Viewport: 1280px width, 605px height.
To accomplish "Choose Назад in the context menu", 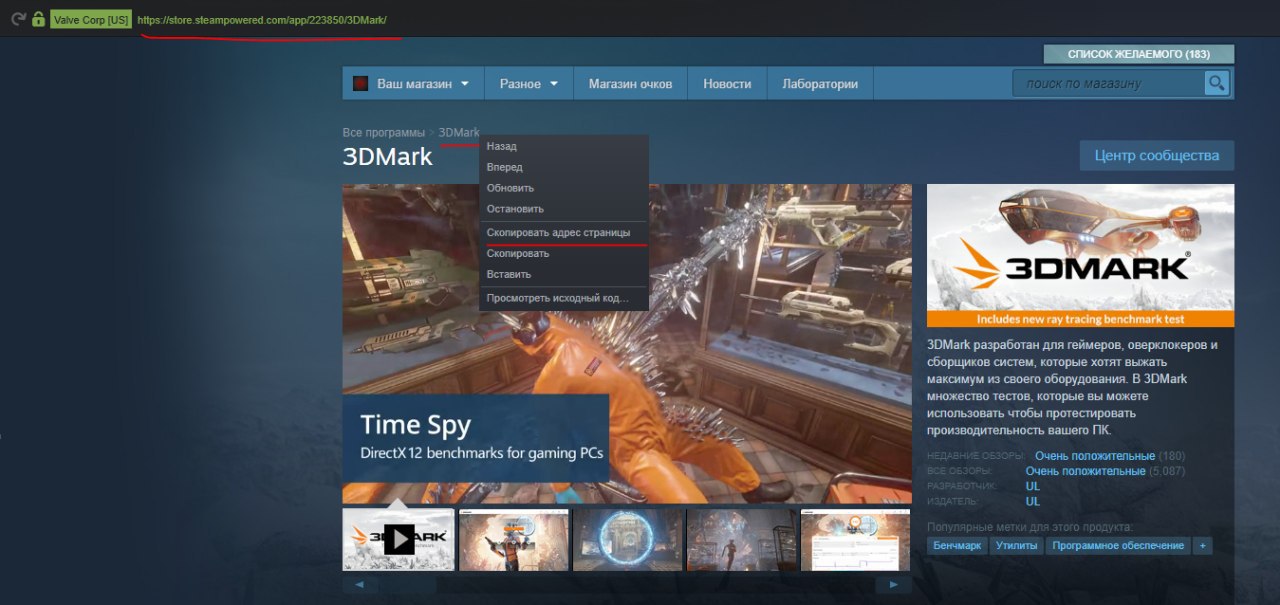I will pyautogui.click(x=564, y=146).
